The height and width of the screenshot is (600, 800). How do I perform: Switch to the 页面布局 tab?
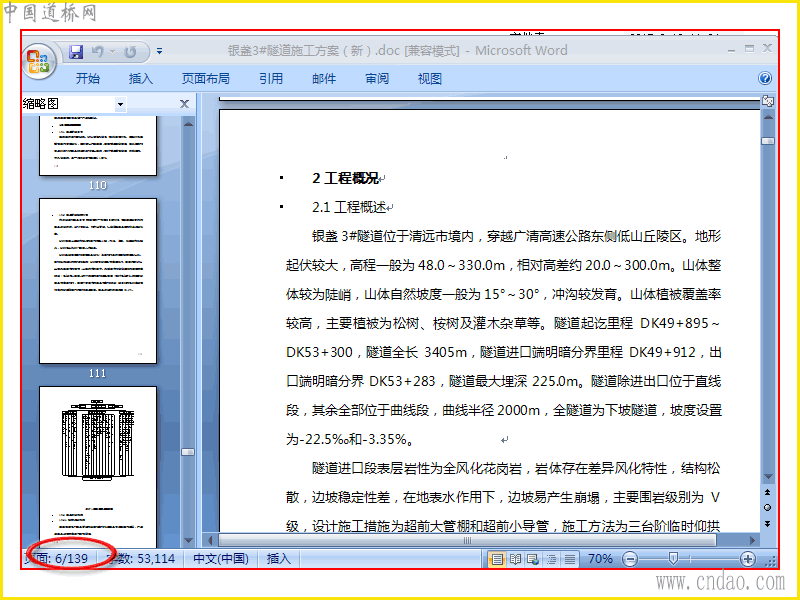[x=206, y=79]
